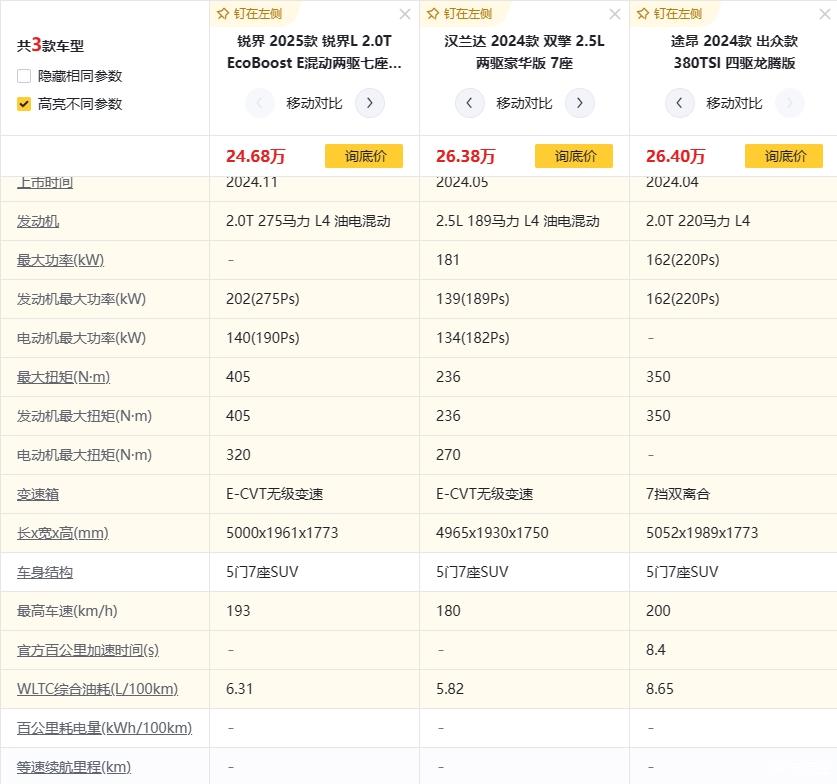Image resolution: width=837 pixels, height=784 pixels.
Task: Pin 途昂 2024款 column to the left
Action: (669, 13)
